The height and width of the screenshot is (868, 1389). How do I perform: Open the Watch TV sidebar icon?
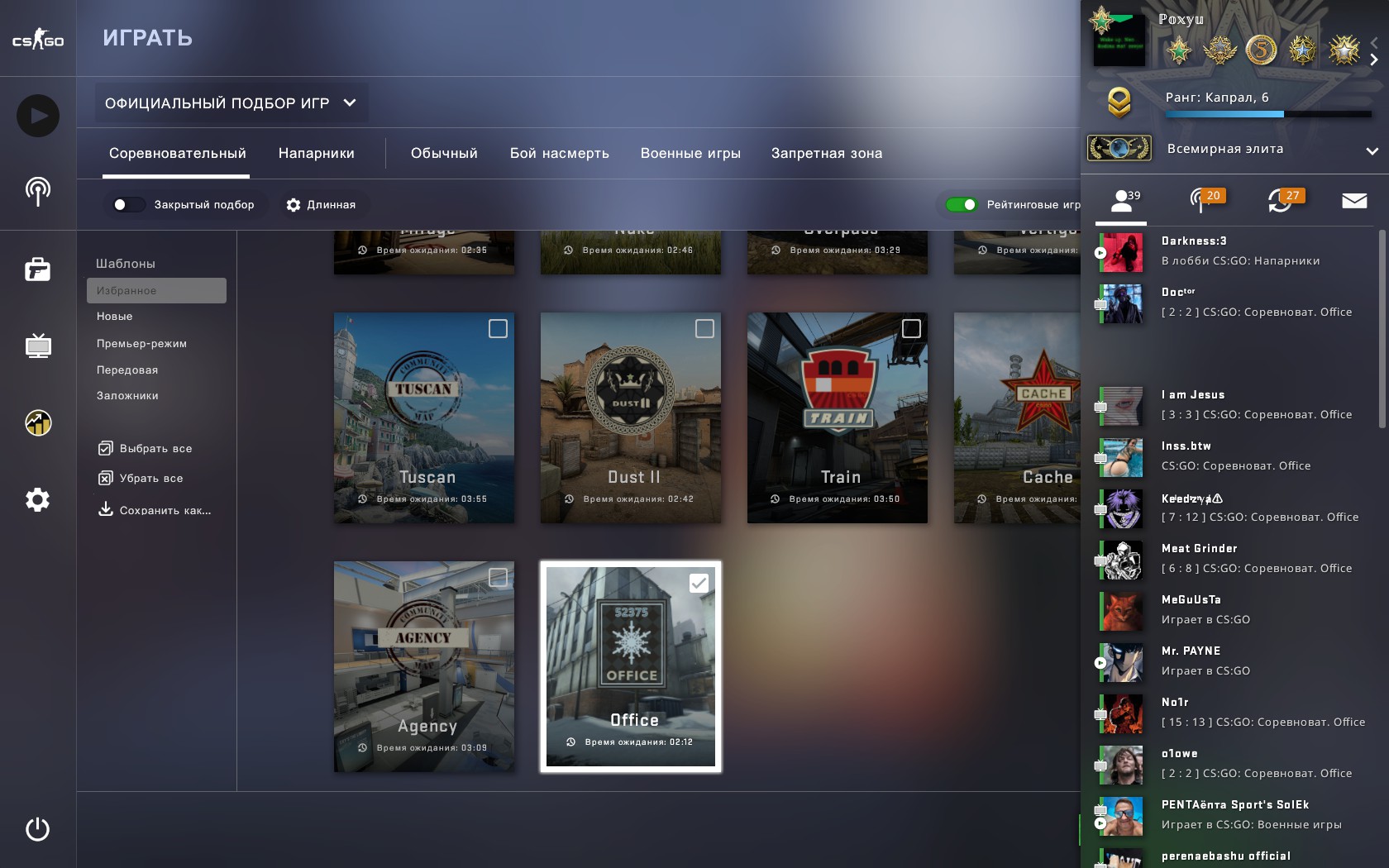pos(38,346)
